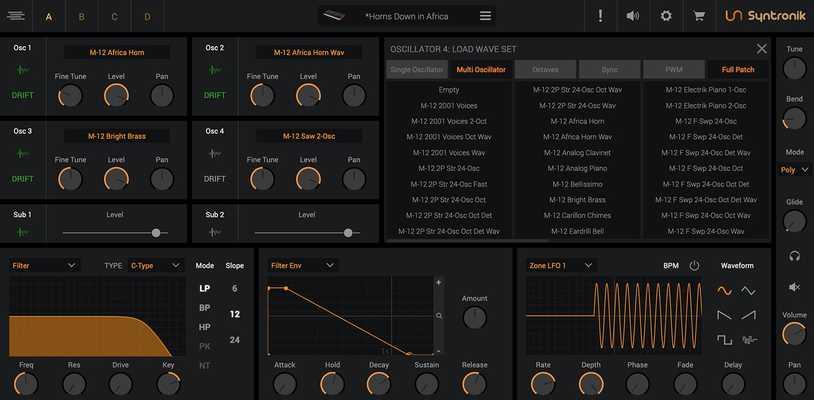Viewport: 814px width, 400px height.
Task: Select LP filter mode
Action: pyautogui.click(x=205, y=288)
